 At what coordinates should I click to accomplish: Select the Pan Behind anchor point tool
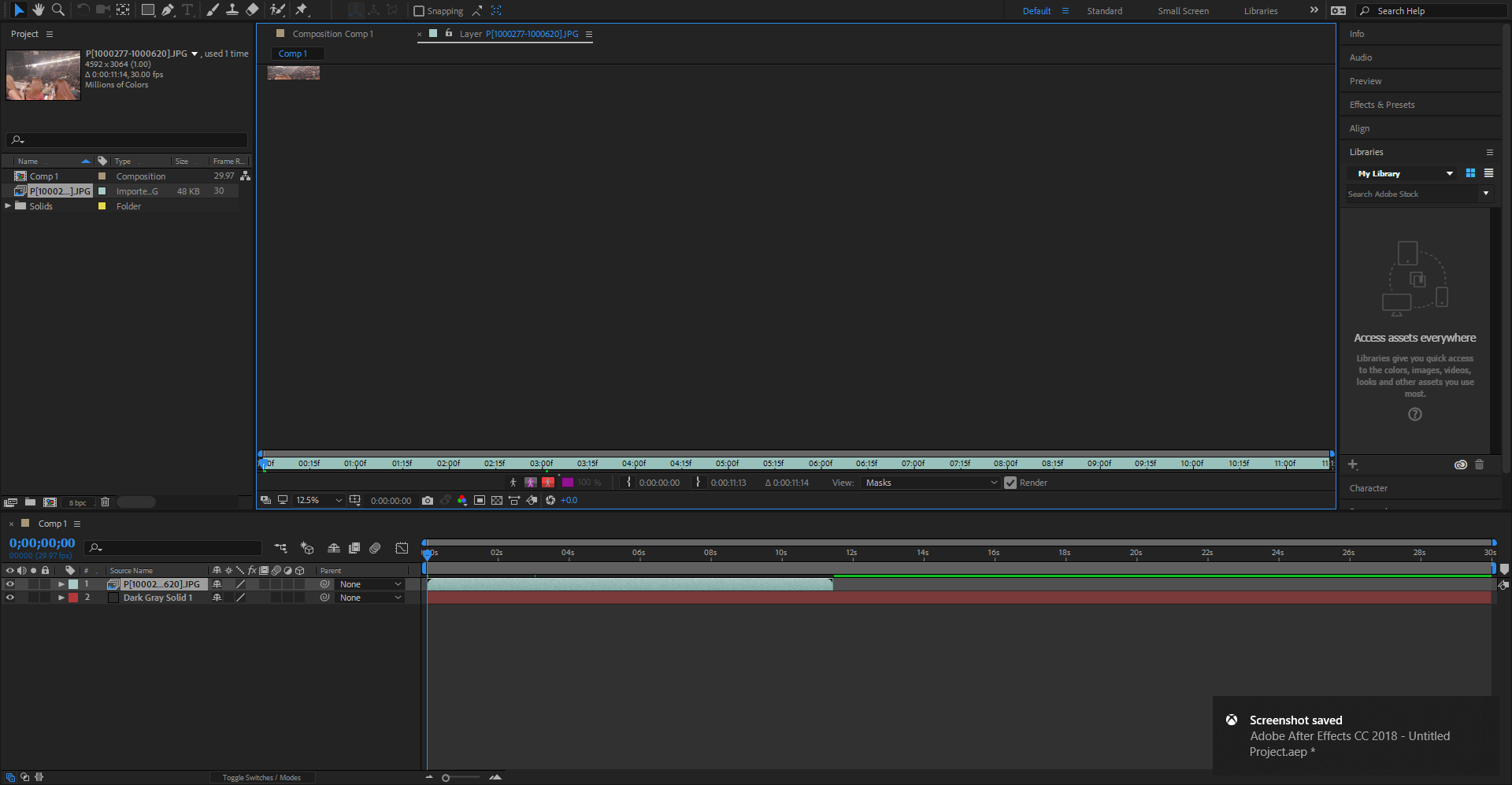[x=123, y=10]
